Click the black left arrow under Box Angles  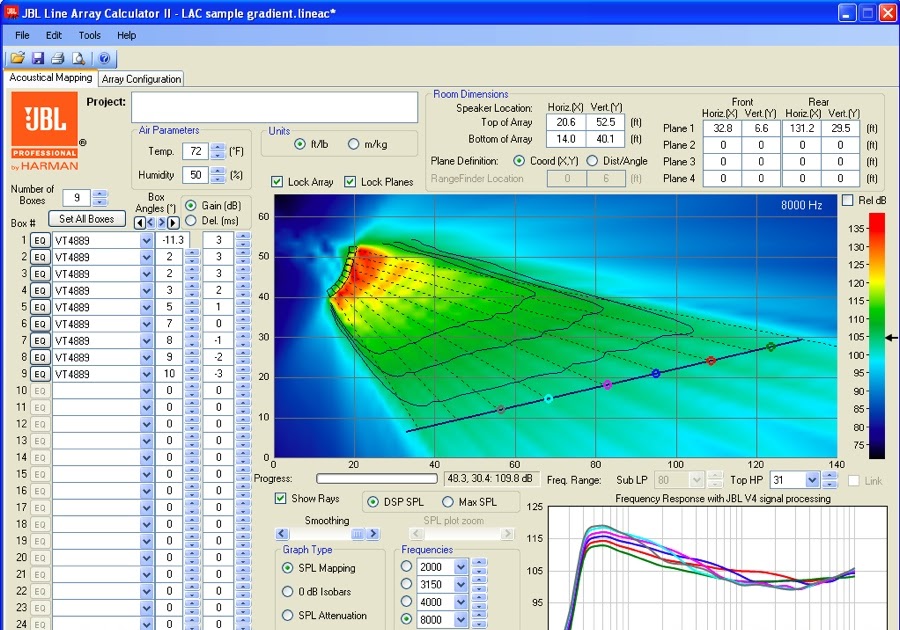coord(139,223)
